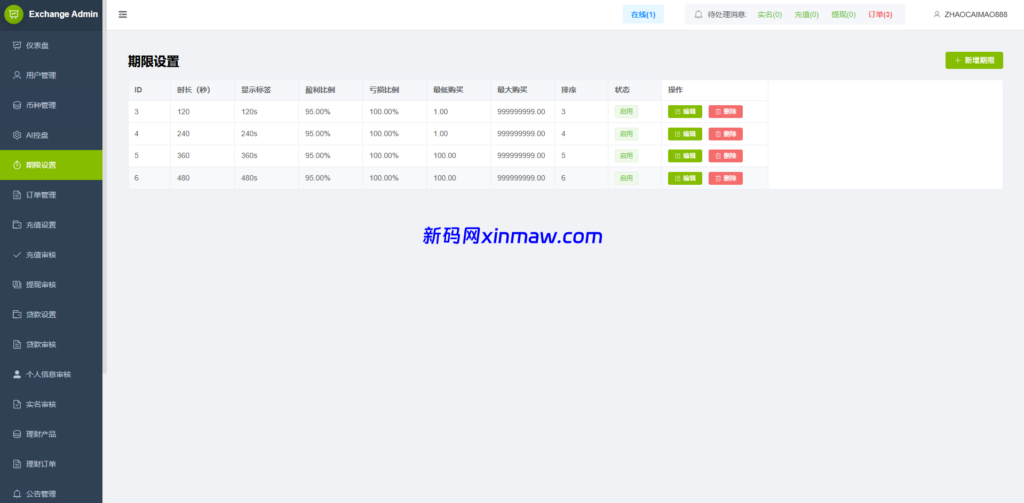The height and width of the screenshot is (503, 1024).
Task: Open 币种管理 via its coin icon
Action: pos(17,105)
